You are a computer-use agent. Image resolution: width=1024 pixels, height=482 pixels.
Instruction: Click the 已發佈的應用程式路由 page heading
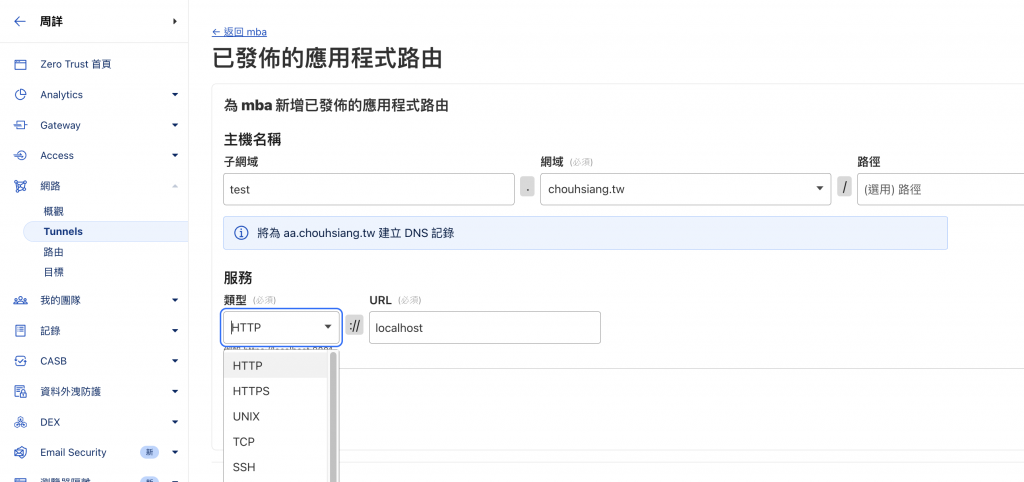tap(327, 58)
